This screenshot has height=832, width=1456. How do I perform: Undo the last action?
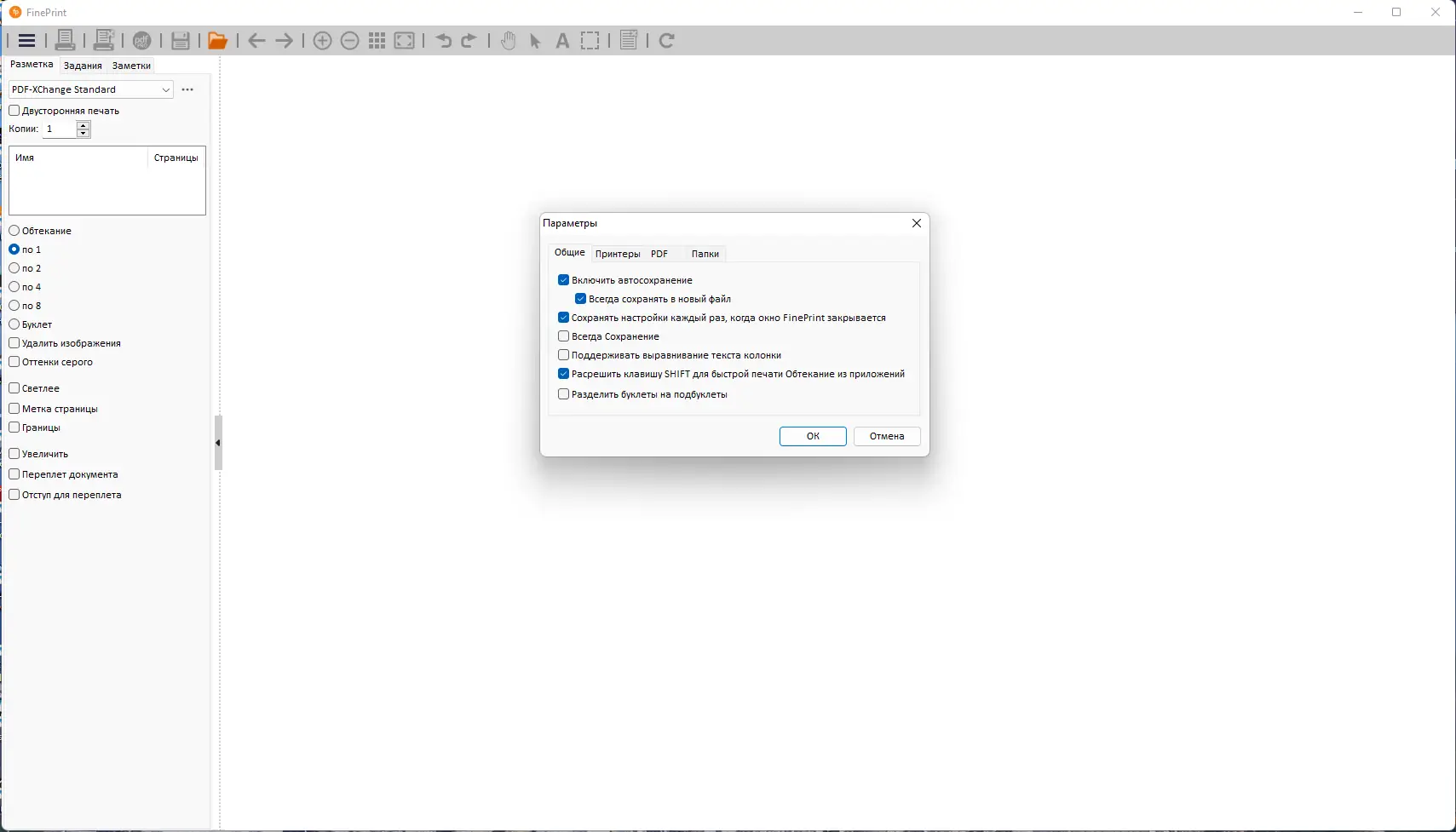443,40
